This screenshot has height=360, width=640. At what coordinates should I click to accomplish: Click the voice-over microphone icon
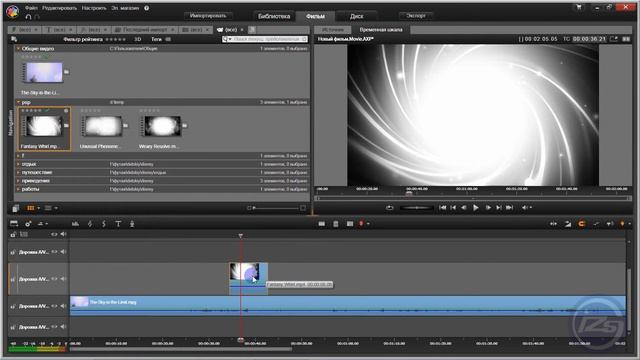(x=132, y=224)
